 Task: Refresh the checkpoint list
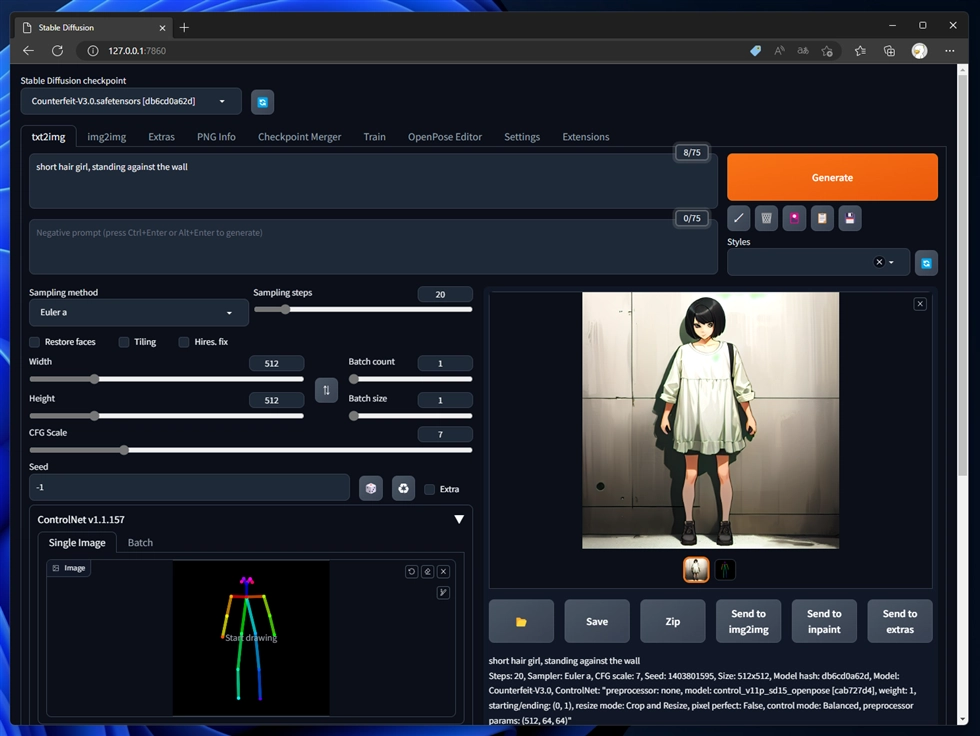(262, 101)
